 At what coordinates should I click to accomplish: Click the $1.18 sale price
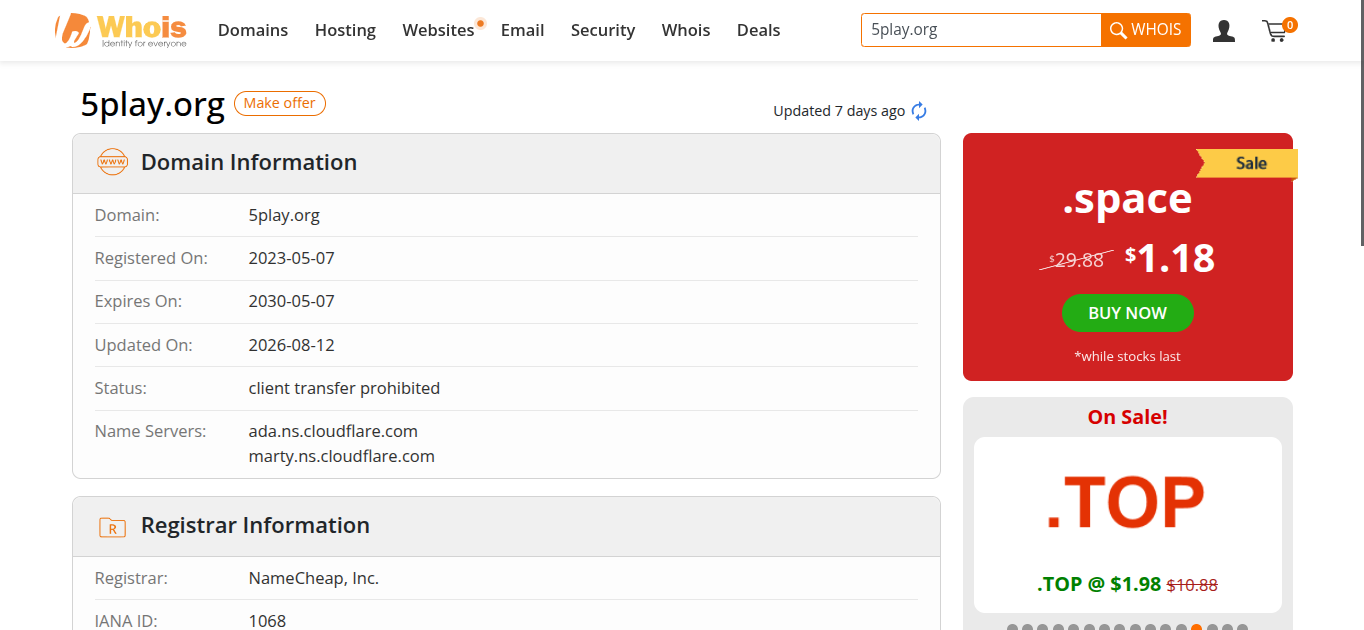click(x=1170, y=258)
